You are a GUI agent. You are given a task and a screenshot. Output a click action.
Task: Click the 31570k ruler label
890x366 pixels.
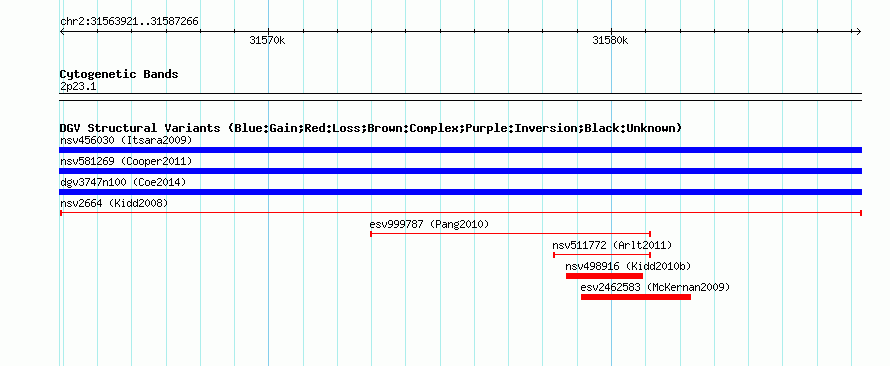pyautogui.click(x=267, y=41)
